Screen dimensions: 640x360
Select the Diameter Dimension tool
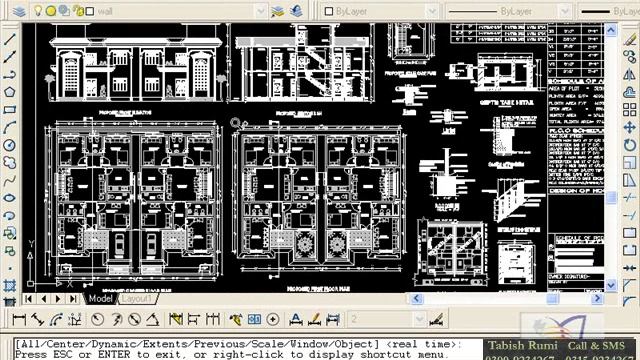(135, 319)
